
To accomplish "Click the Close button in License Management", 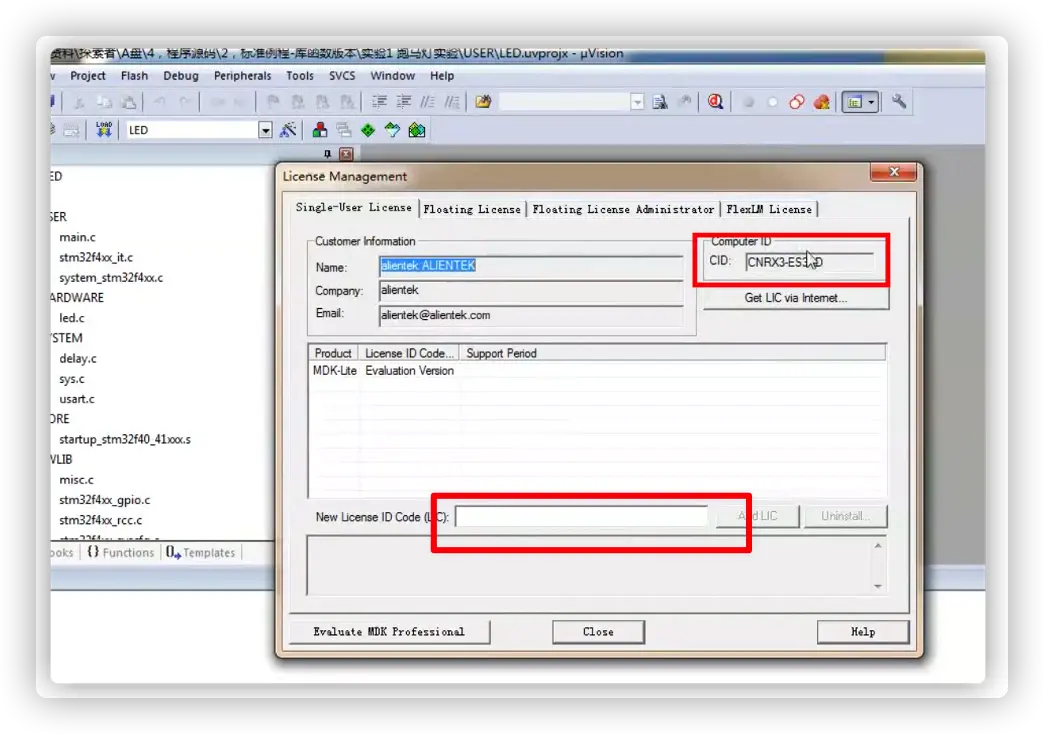I will (598, 631).
